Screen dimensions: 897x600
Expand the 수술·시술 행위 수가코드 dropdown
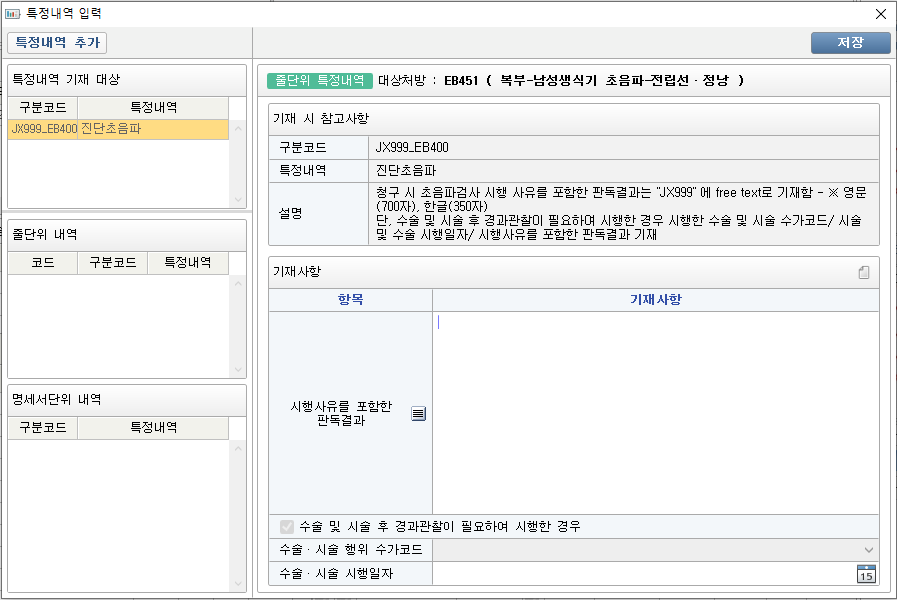pyautogui.click(x=867, y=550)
